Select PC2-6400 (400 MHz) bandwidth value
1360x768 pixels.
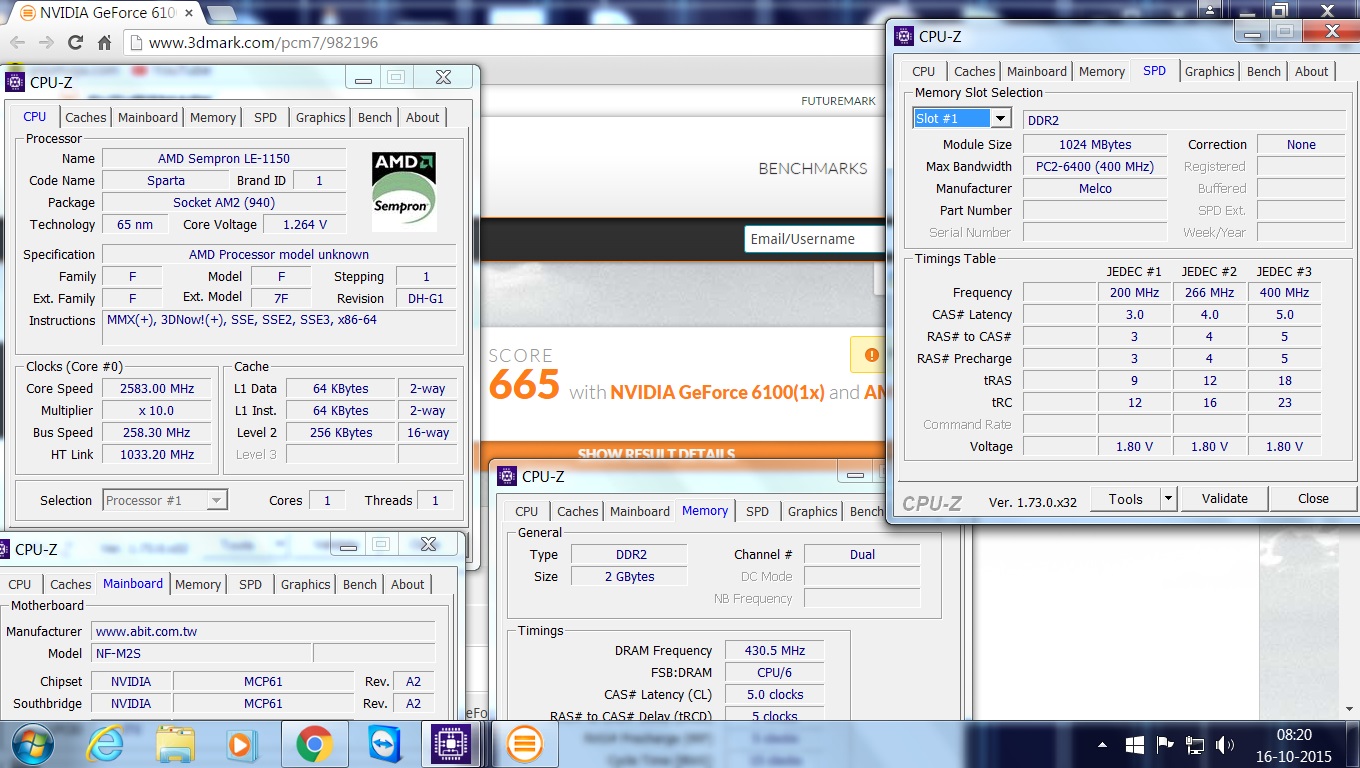[x=1095, y=166]
